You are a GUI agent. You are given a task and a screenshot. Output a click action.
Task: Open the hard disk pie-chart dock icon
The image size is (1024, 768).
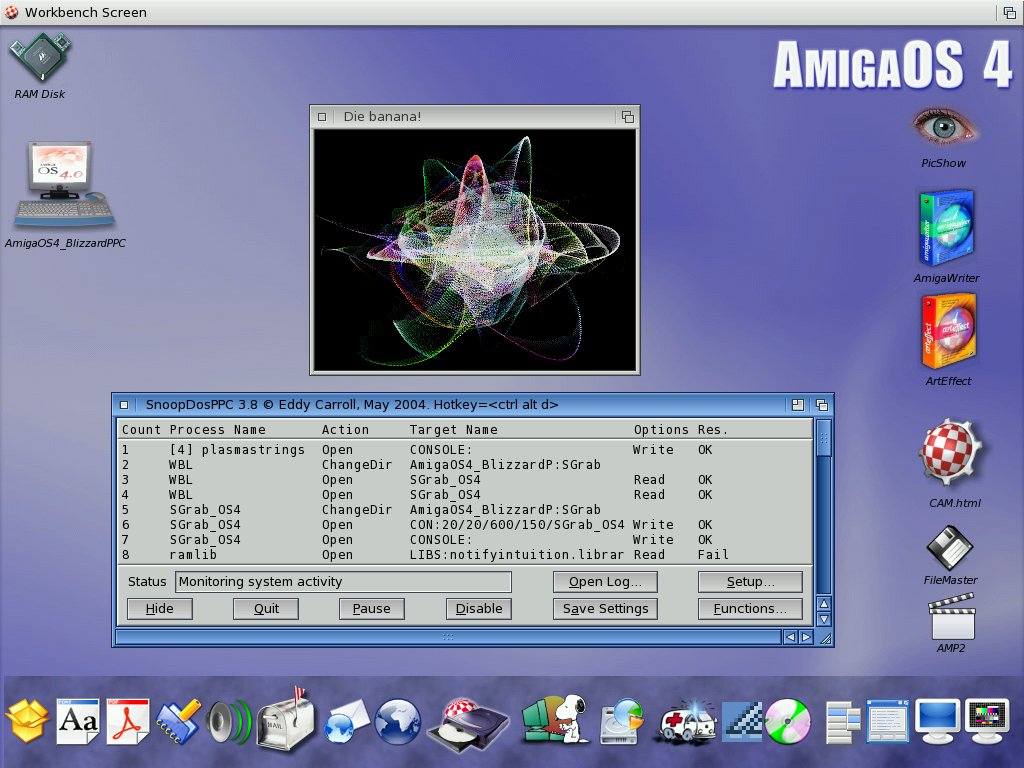[622, 721]
